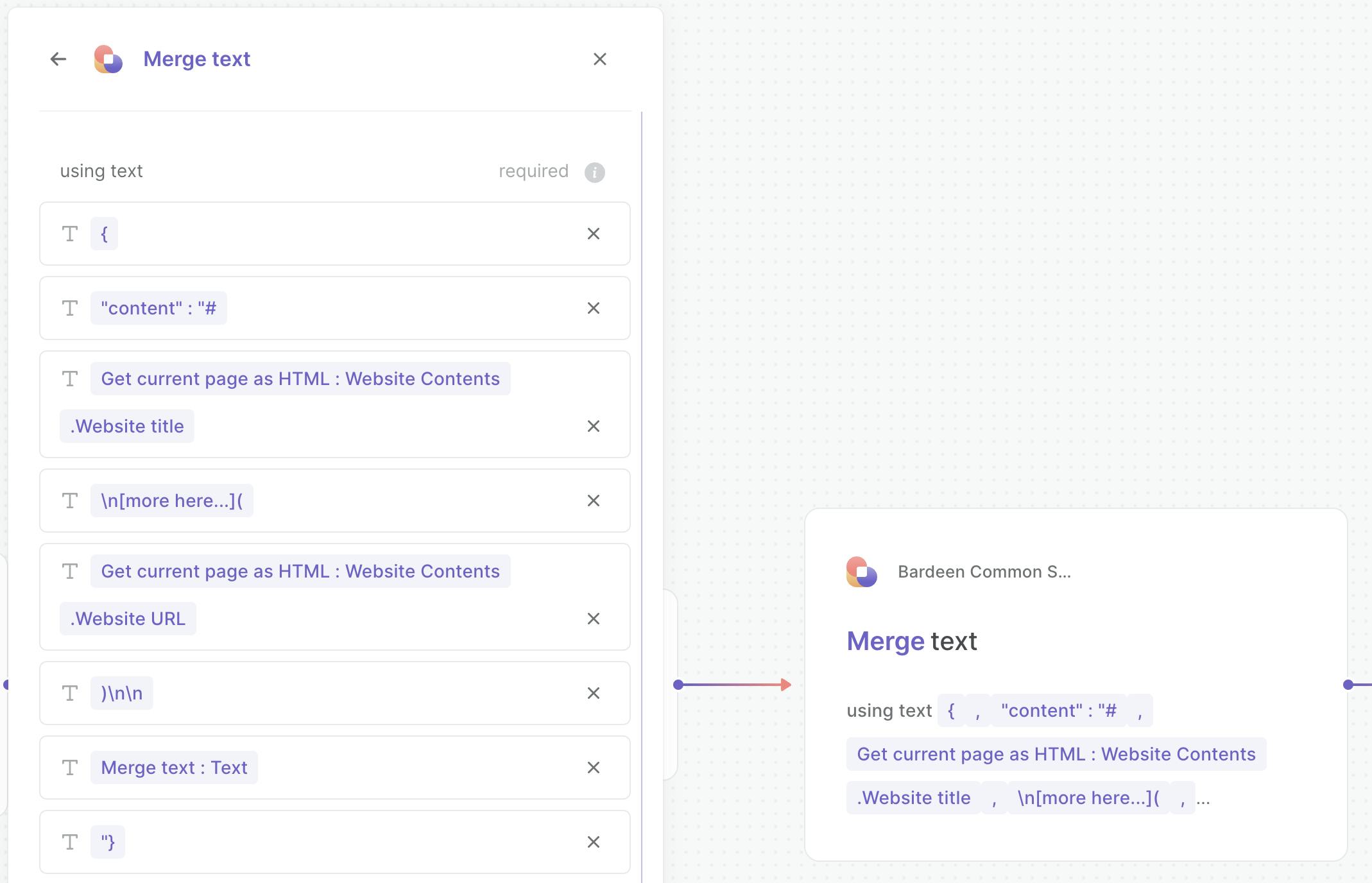Click the "{" chip in canvas node
Viewport: 1372px width, 883px height.
coord(951,710)
